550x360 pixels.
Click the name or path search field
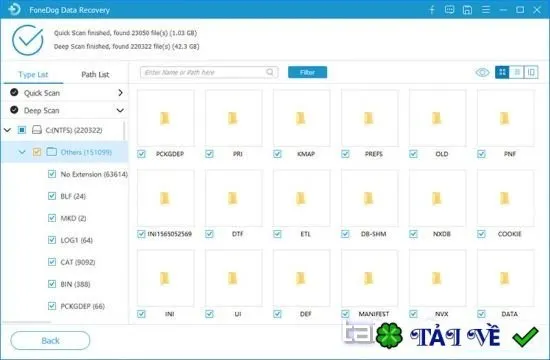209,72
